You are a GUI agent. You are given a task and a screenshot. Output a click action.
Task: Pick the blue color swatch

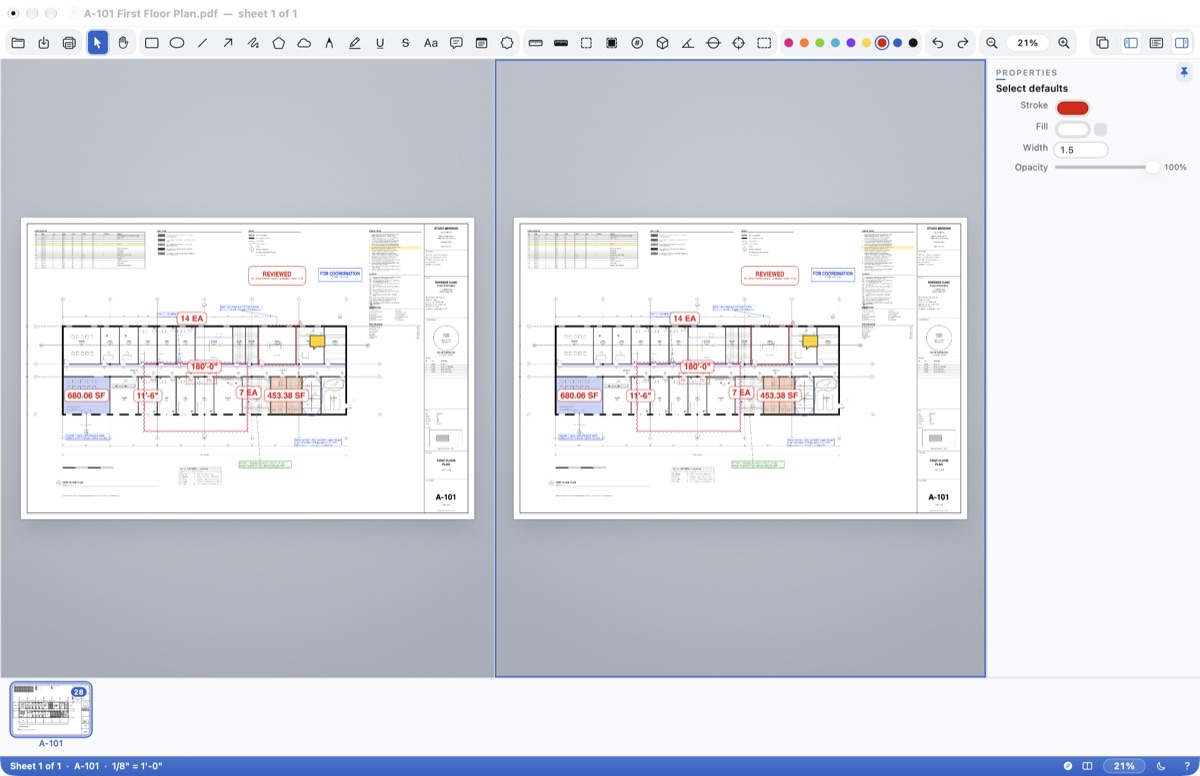(897, 43)
